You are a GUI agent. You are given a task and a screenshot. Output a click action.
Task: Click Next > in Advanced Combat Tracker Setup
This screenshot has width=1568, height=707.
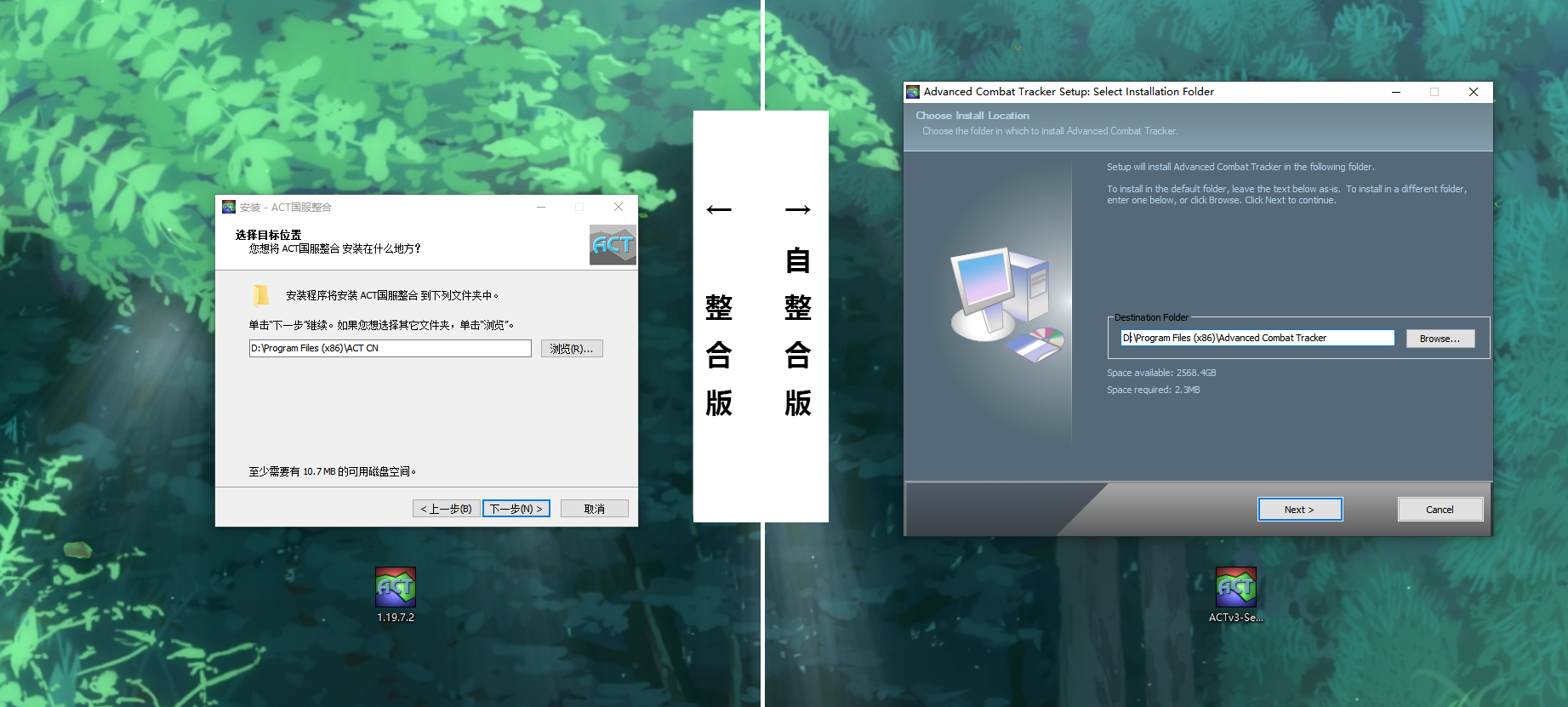click(1300, 510)
